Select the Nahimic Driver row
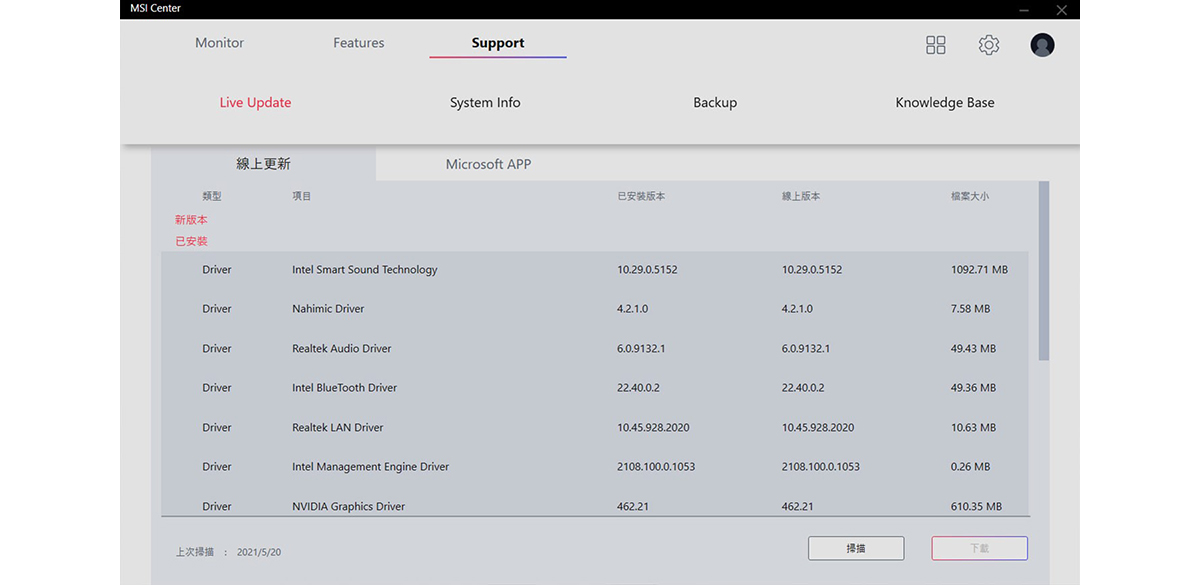Screen dimensions: 1200x585 pyautogui.click(x=595, y=309)
